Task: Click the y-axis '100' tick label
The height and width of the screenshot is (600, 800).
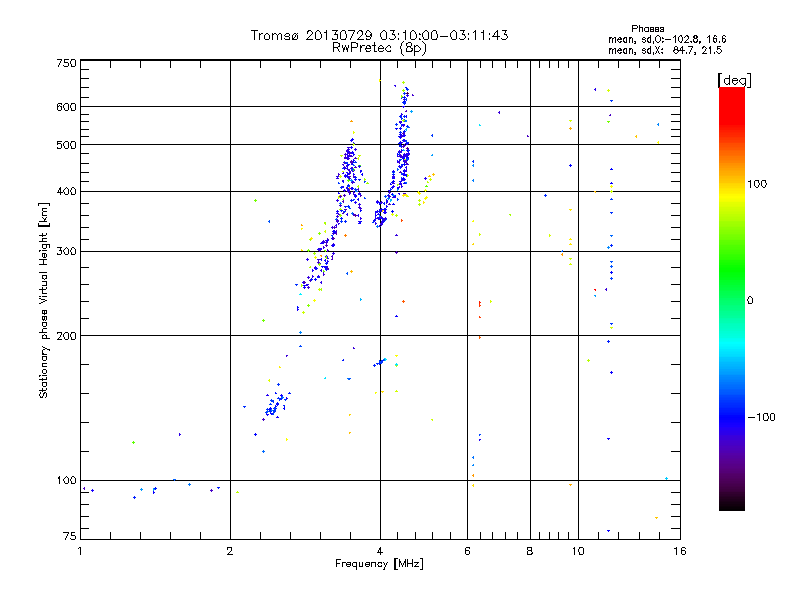Action: pyautogui.click(x=66, y=481)
